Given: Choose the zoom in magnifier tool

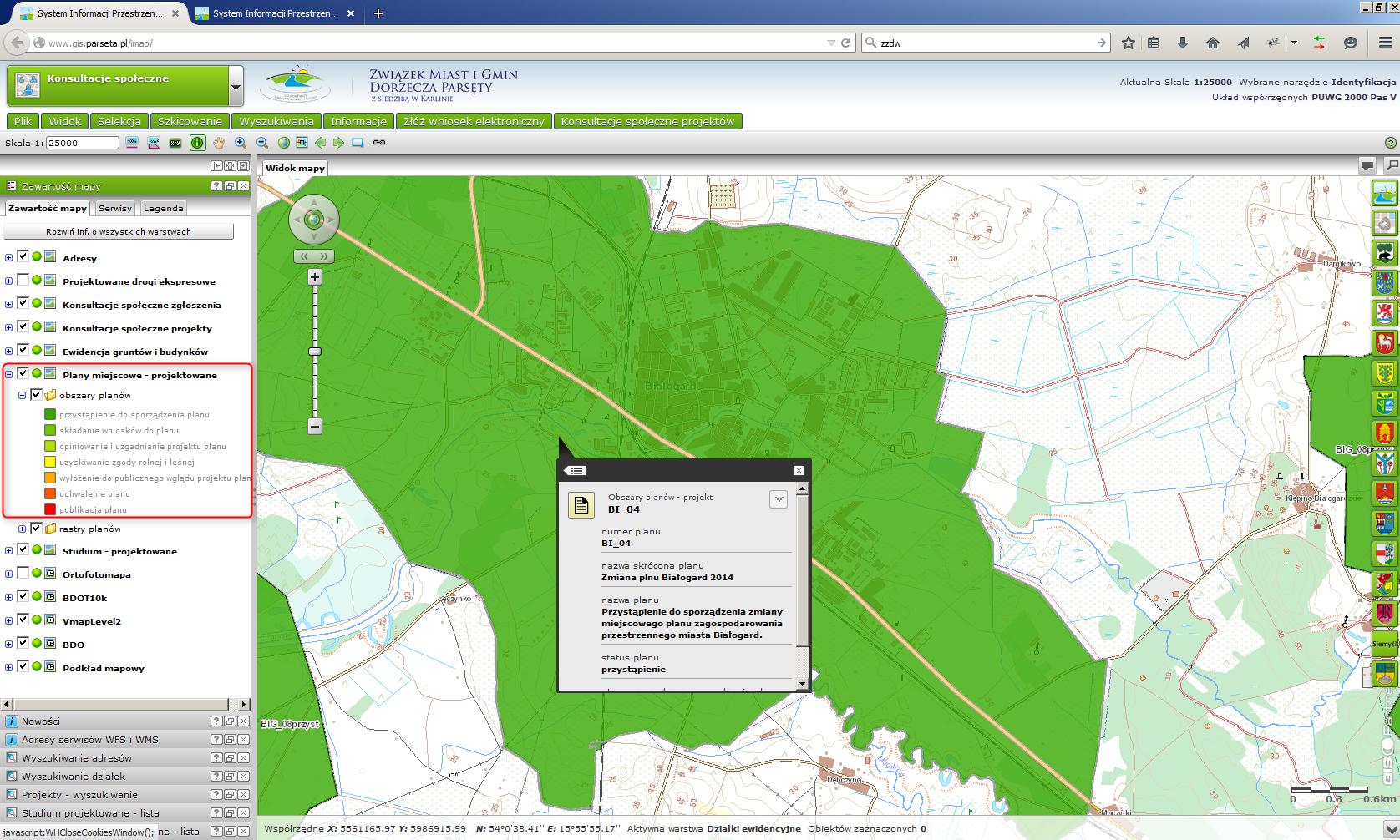Looking at the screenshot, I should [x=241, y=143].
